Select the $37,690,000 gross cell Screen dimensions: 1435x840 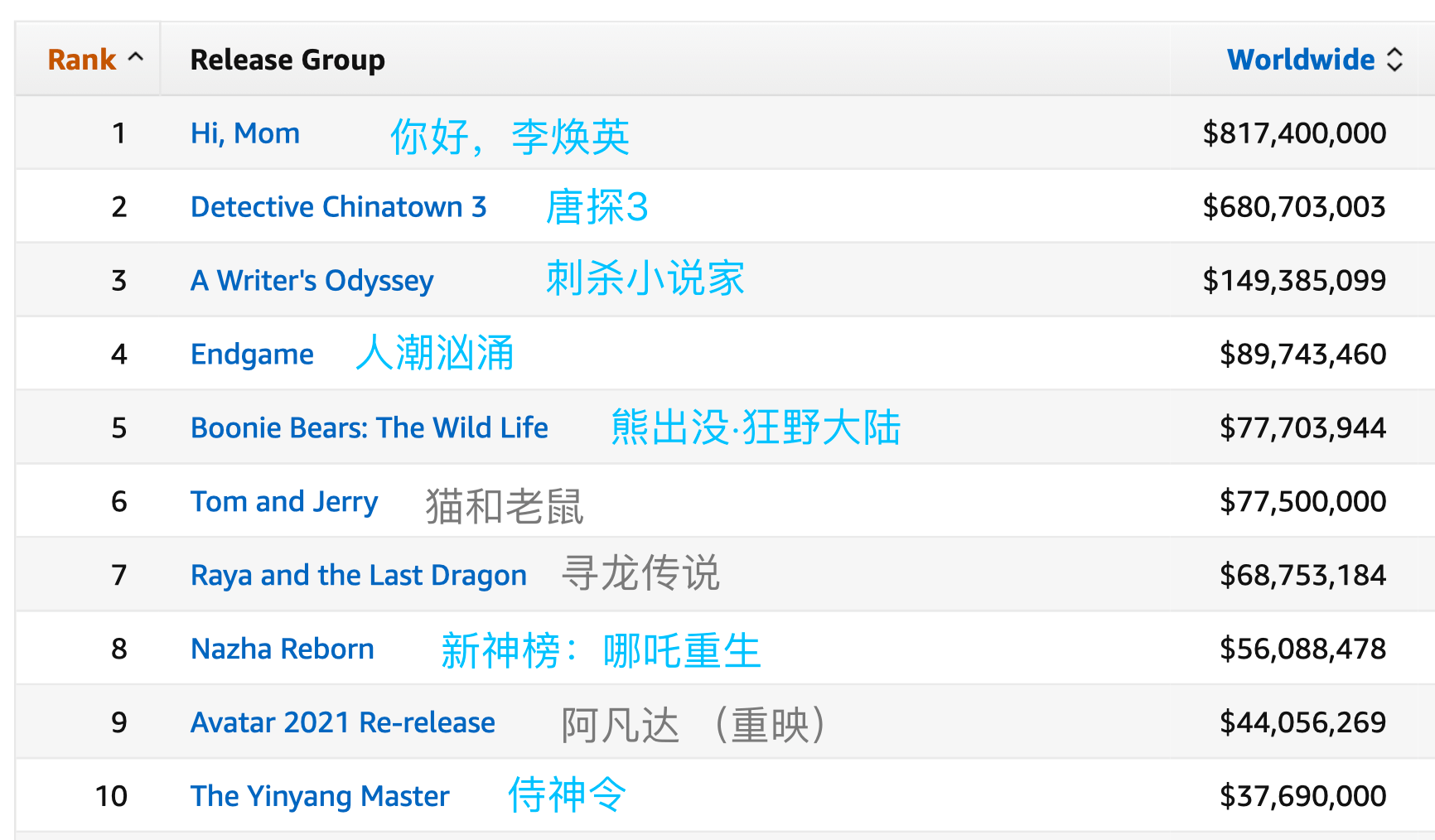point(1302,797)
